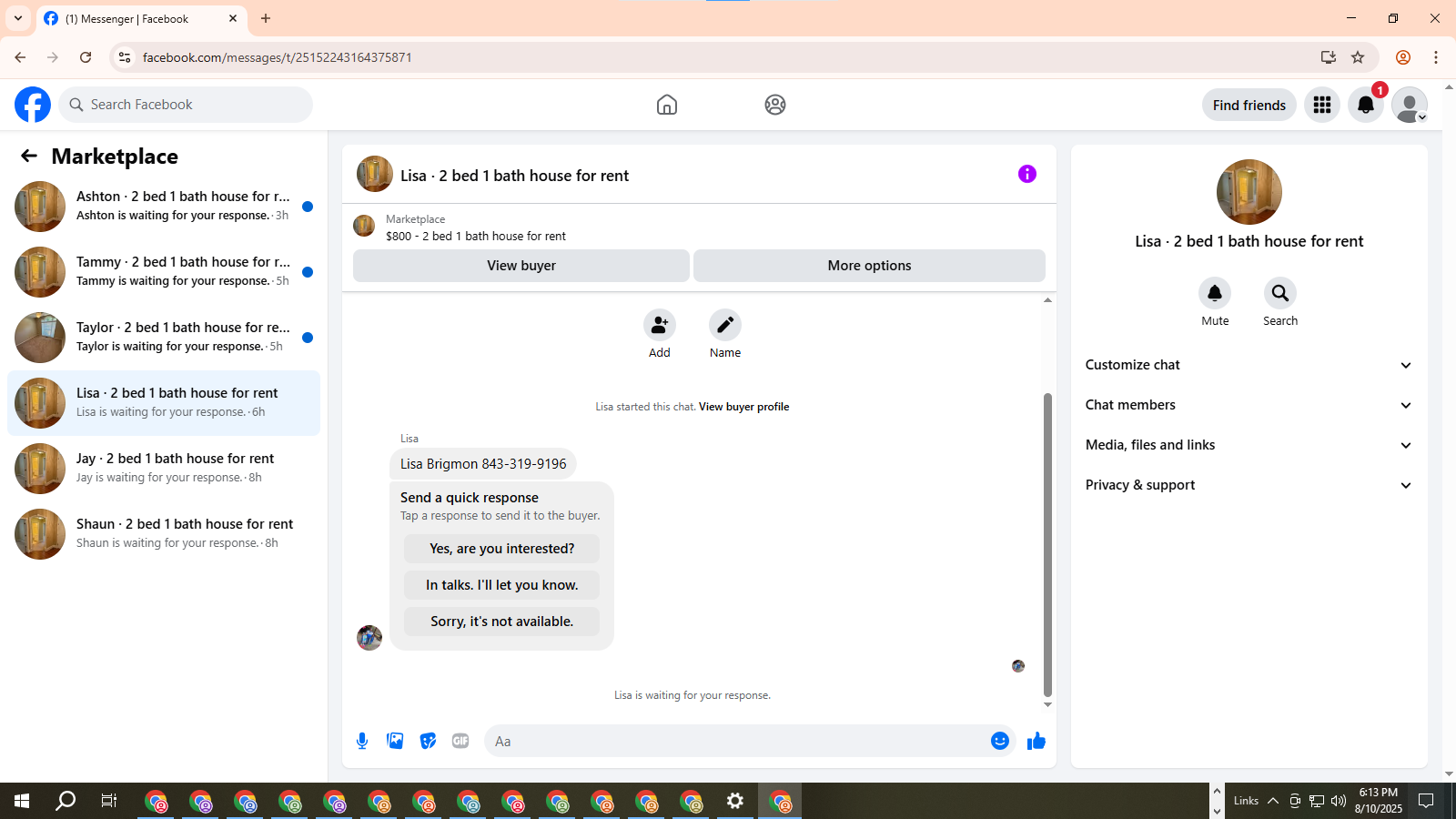
Task: Open Shaun's house for rent conversation
Action: click(164, 534)
